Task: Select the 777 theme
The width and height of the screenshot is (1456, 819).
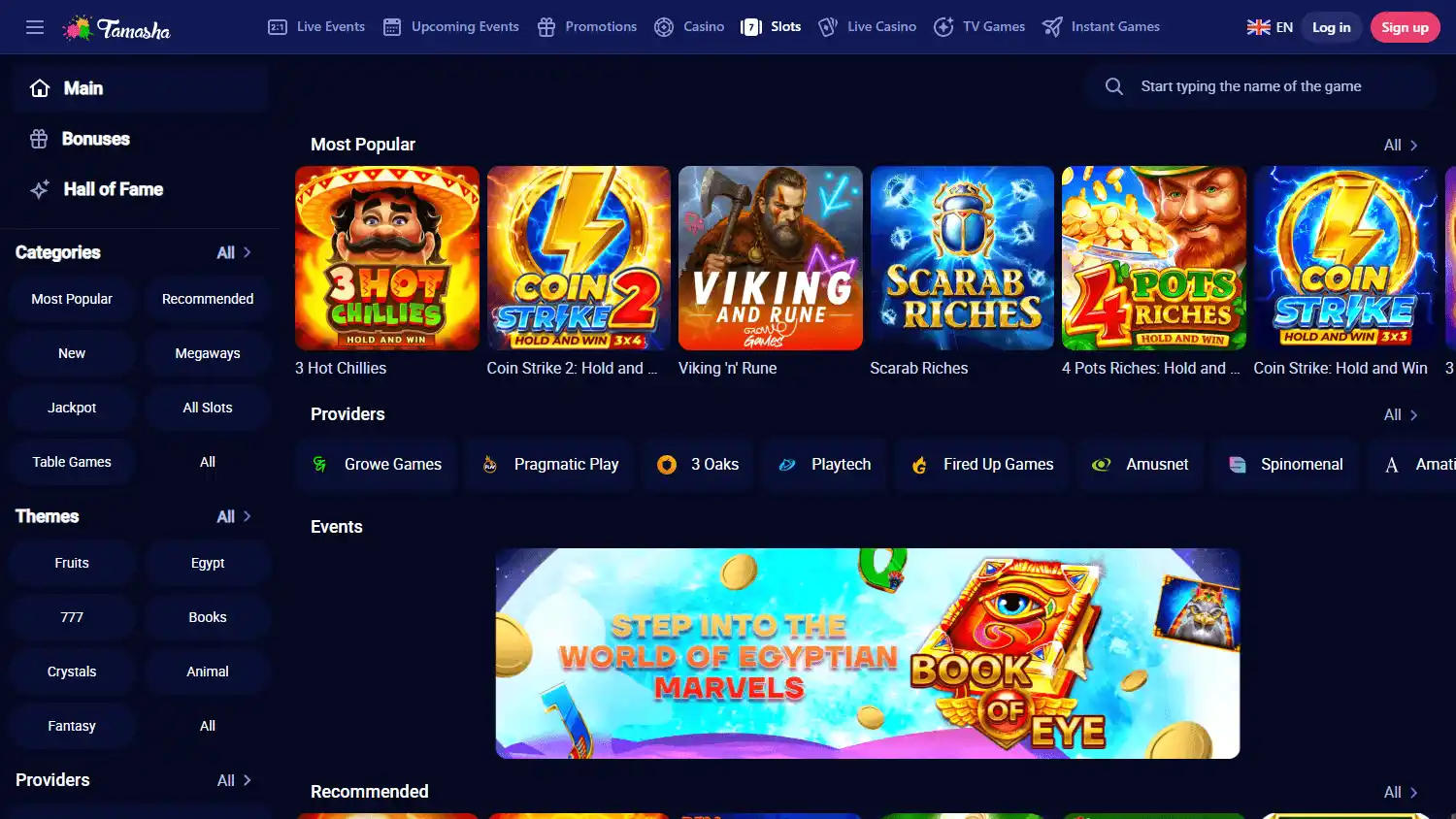Action: tap(72, 617)
